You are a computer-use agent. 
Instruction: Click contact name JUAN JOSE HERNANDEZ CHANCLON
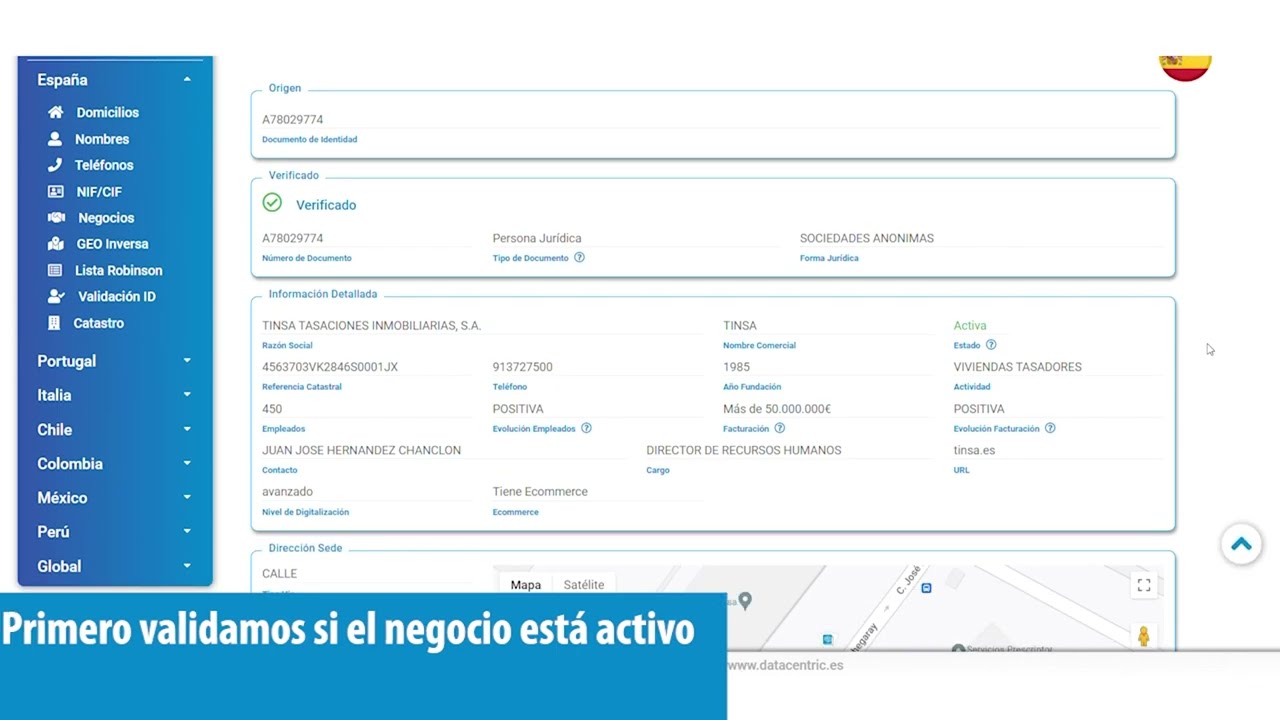(362, 450)
